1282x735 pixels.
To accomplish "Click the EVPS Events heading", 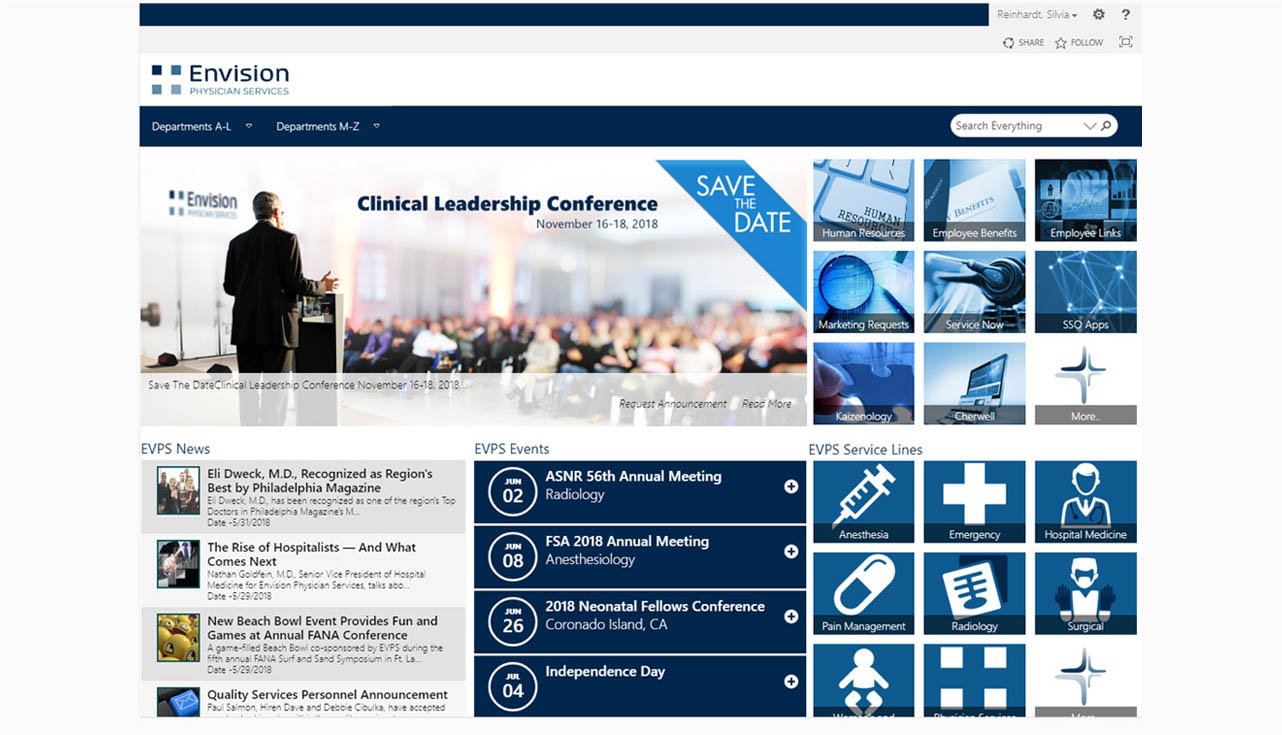I will (512, 449).
